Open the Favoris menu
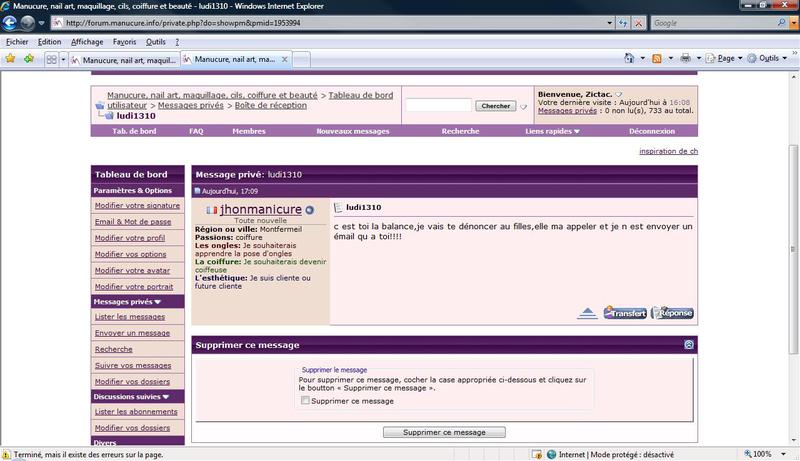 [125, 42]
